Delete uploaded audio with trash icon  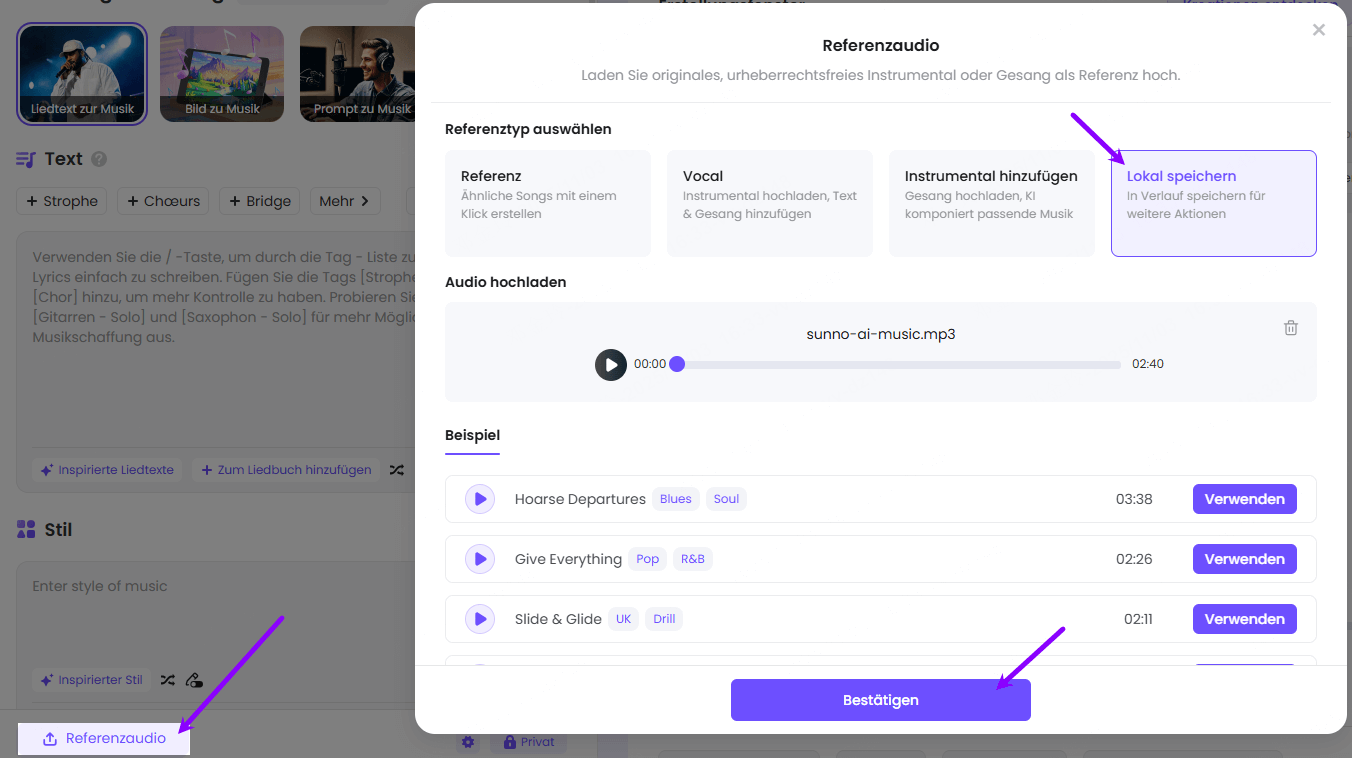tap(1291, 328)
